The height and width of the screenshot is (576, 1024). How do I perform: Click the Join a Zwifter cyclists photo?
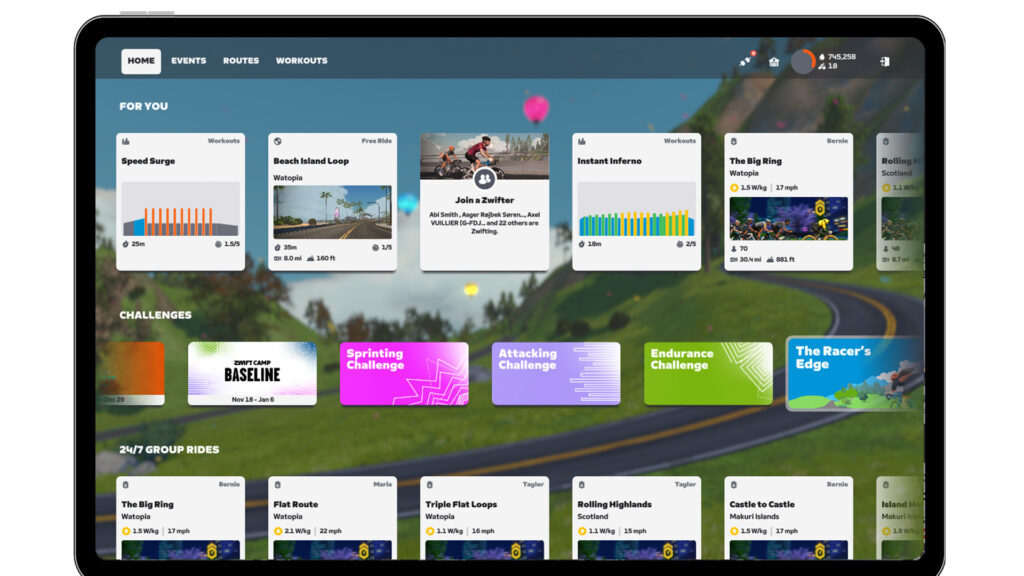(x=485, y=156)
